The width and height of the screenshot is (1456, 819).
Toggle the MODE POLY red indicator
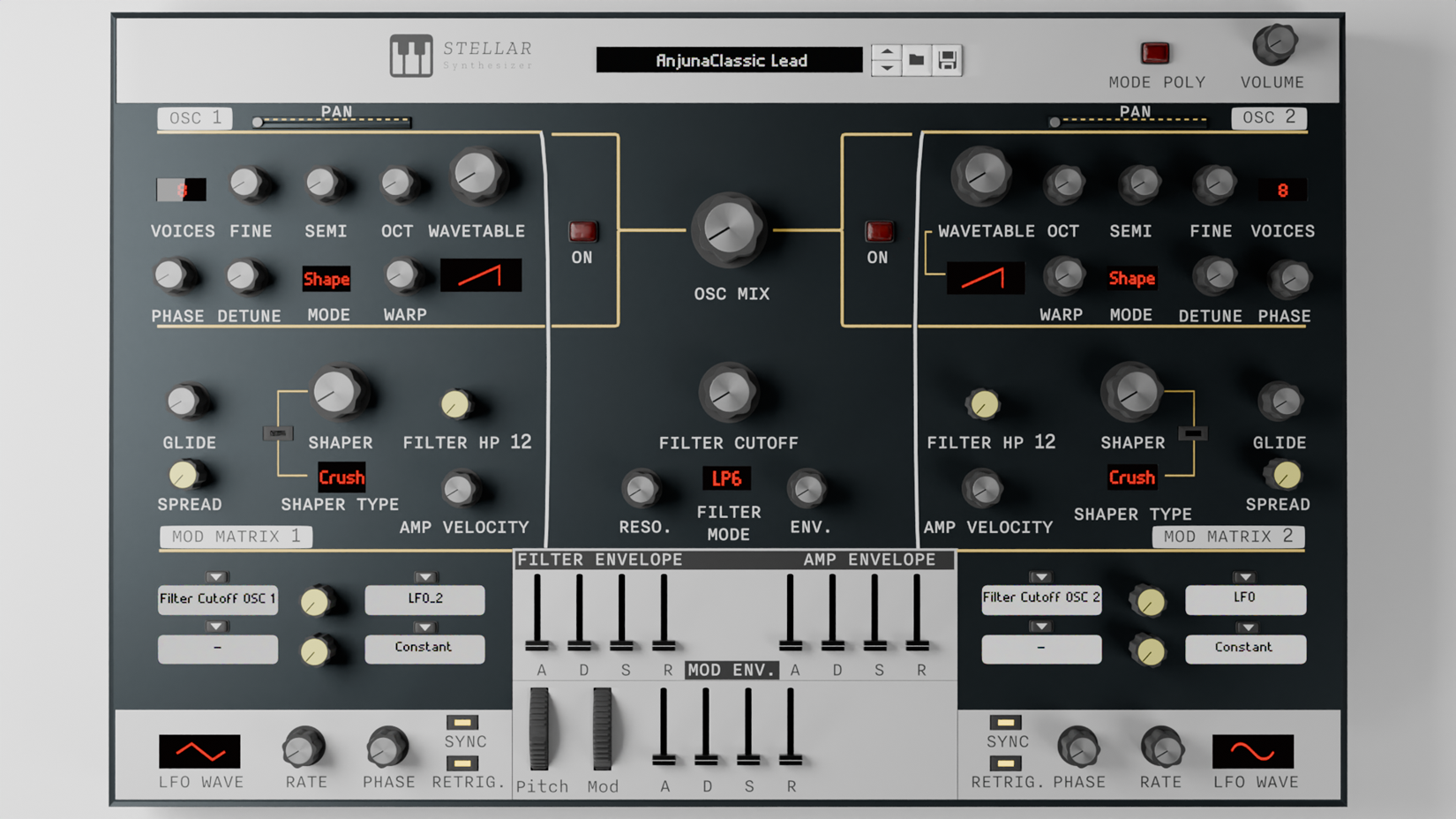coord(1156,53)
